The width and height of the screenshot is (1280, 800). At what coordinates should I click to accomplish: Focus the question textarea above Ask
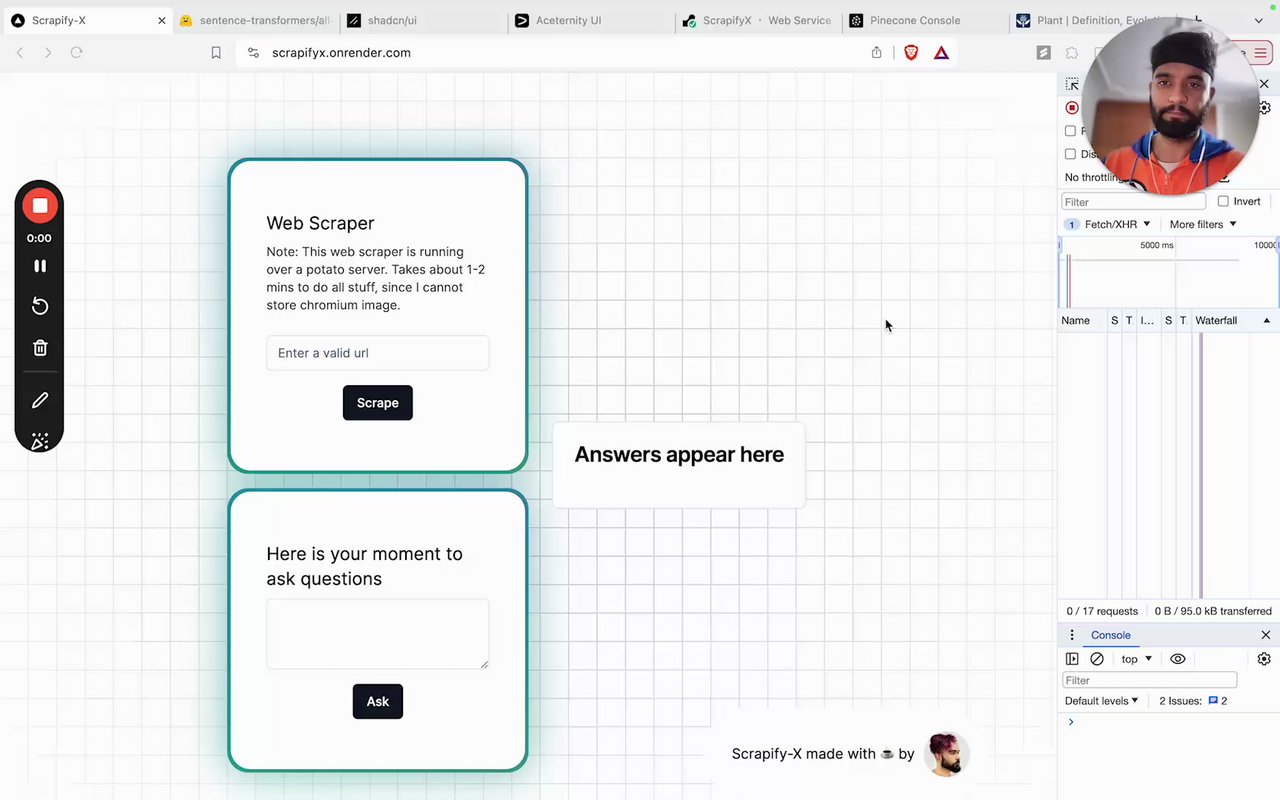pyautogui.click(x=378, y=634)
